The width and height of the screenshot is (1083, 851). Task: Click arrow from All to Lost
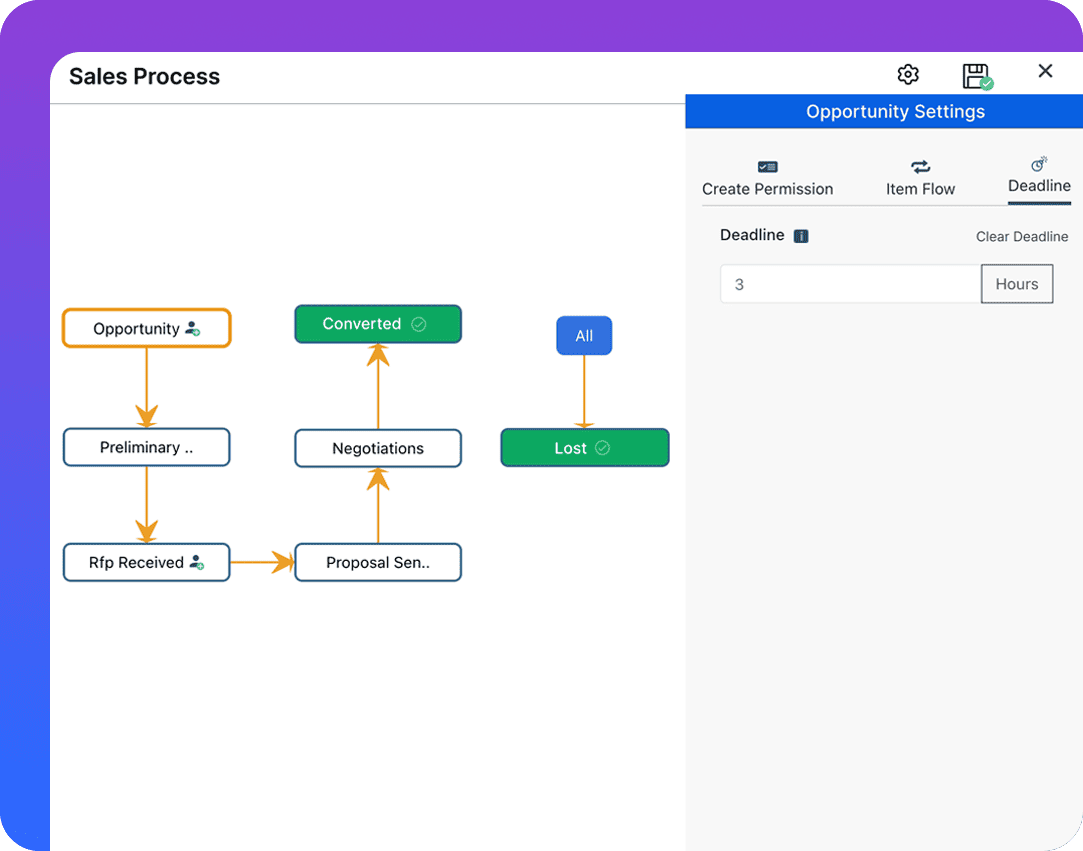[584, 392]
